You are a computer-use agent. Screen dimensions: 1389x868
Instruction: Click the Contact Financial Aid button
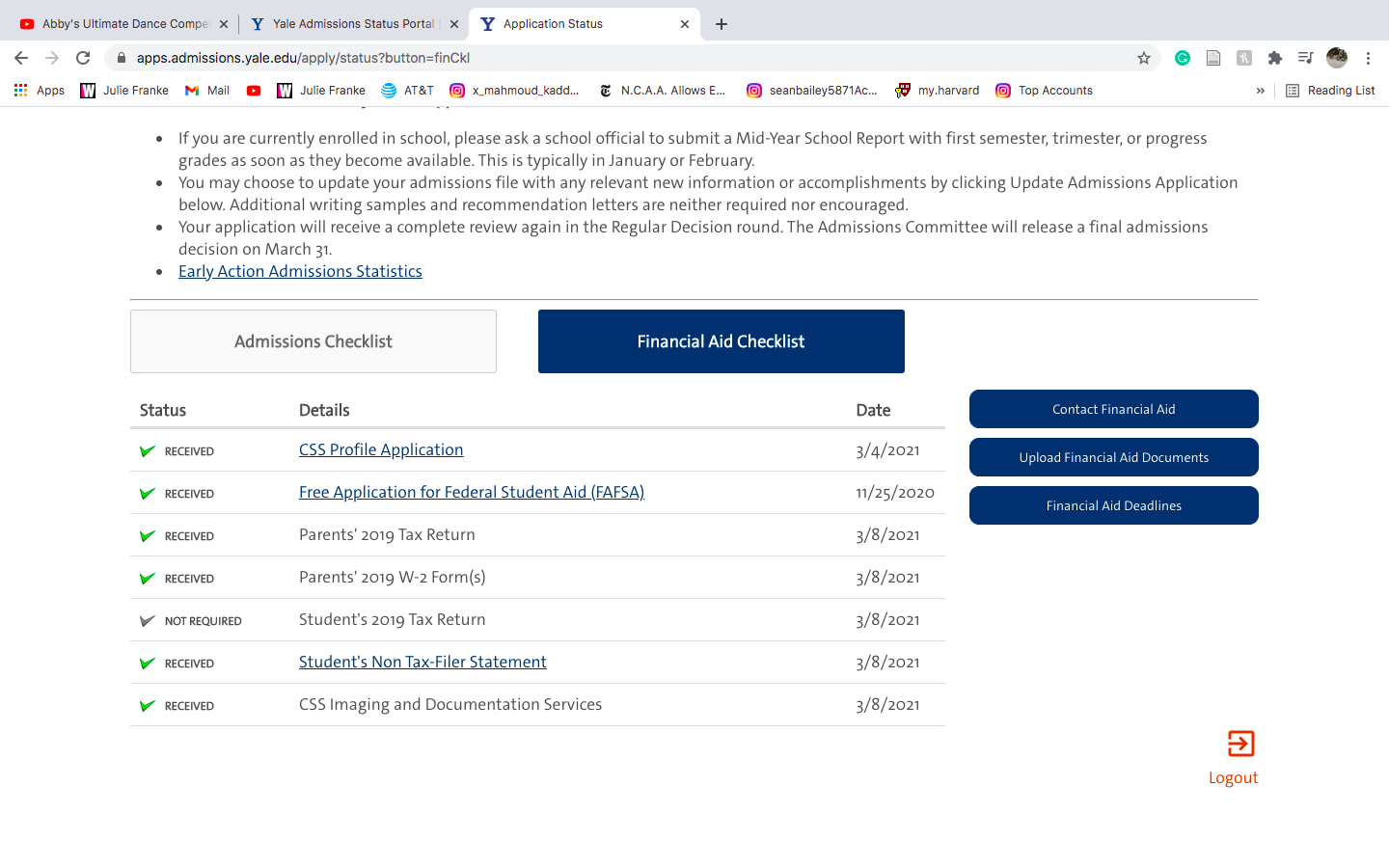1114,409
